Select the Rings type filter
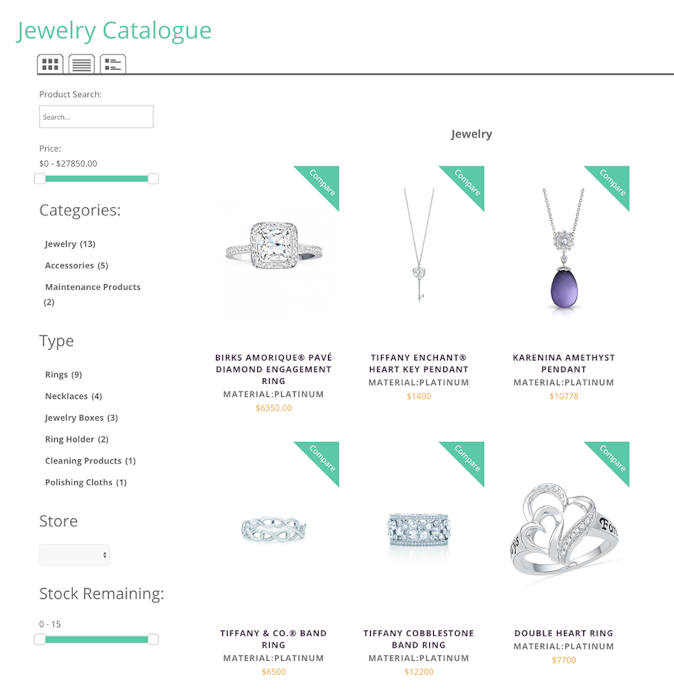The image size is (674, 700). [x=63, y=374]
